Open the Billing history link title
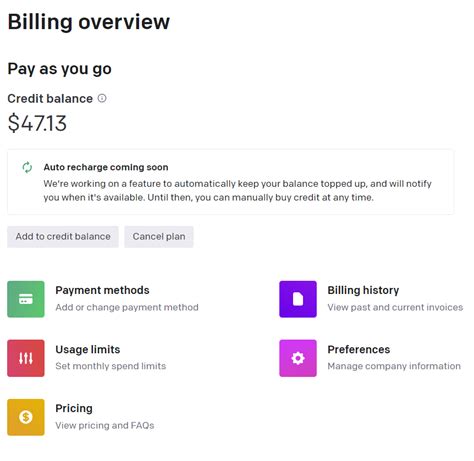The image size is (474, 461). [x=363, y=290]
